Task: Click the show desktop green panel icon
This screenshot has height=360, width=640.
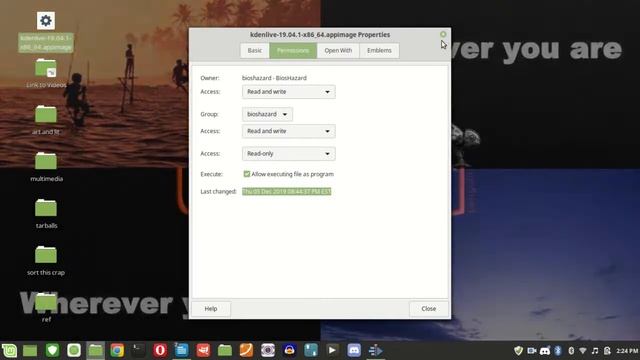Action: point(30,350)
